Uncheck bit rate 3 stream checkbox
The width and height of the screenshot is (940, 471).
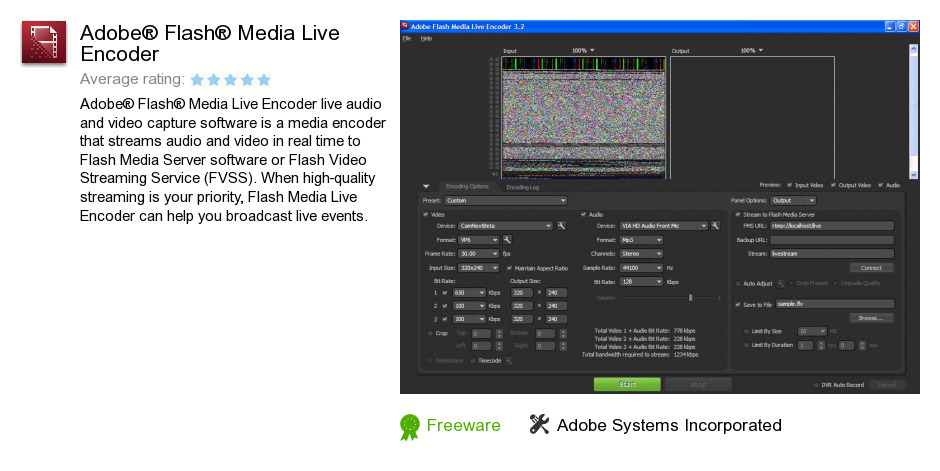(445, 319)
